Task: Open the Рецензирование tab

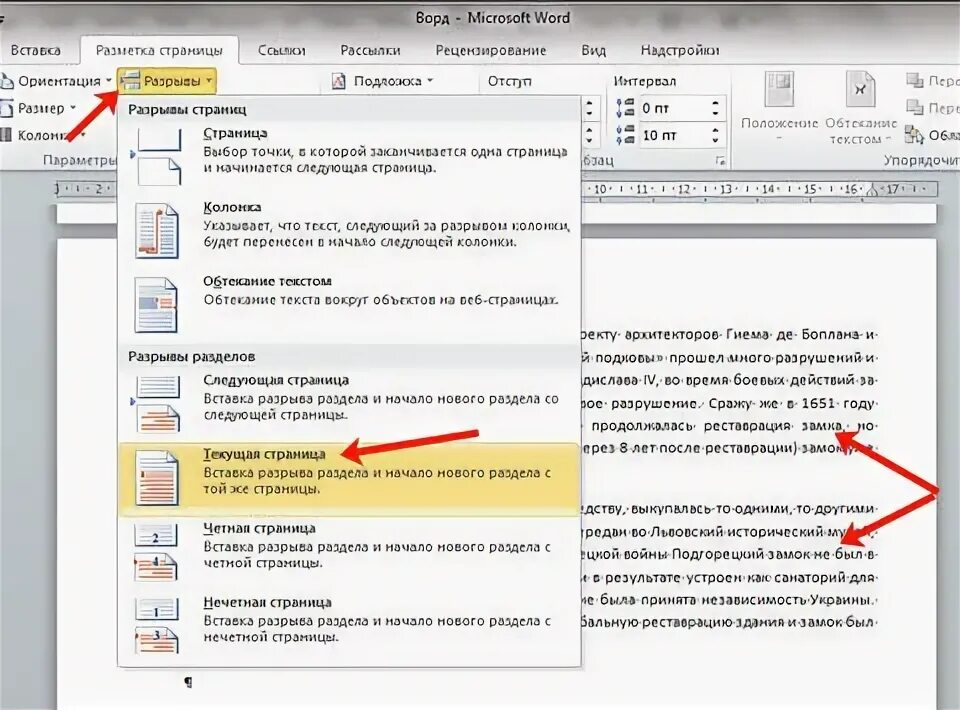Action: coord(491,50)
